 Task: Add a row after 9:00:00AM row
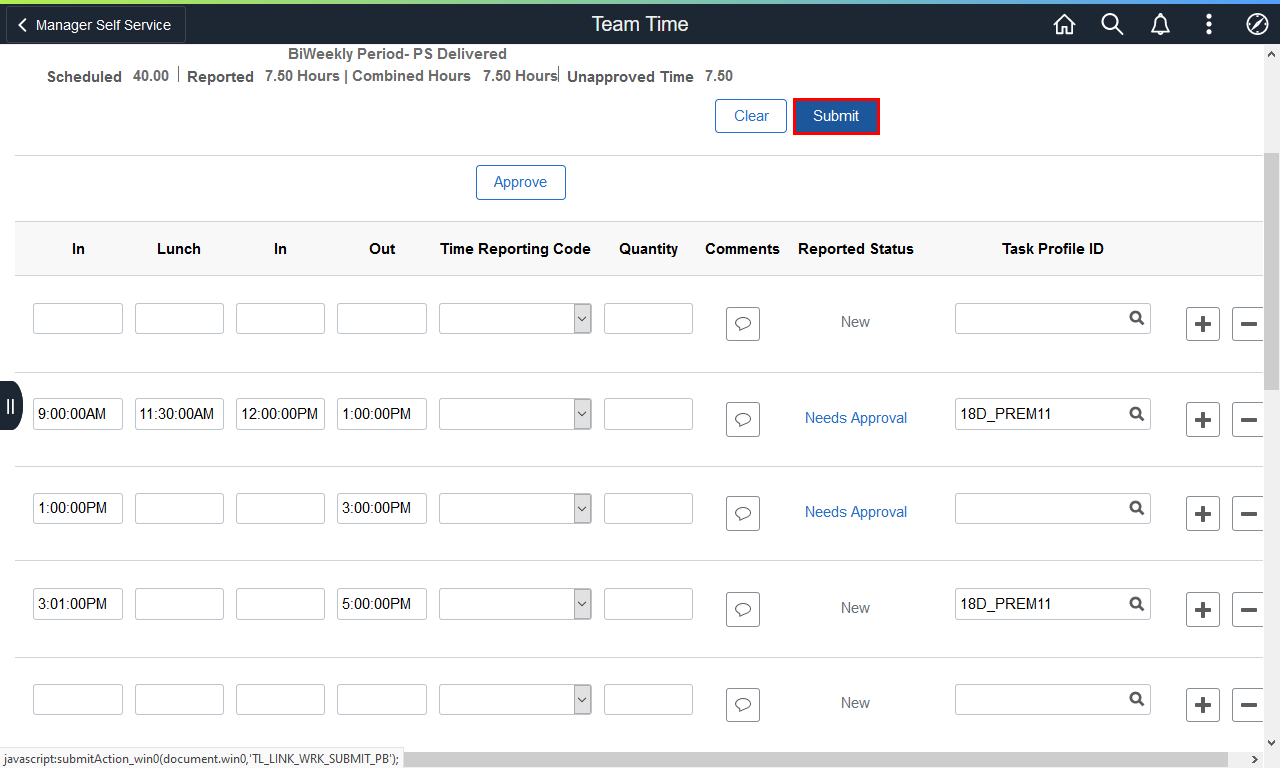pyautogui.click(x=1203, y=420)
